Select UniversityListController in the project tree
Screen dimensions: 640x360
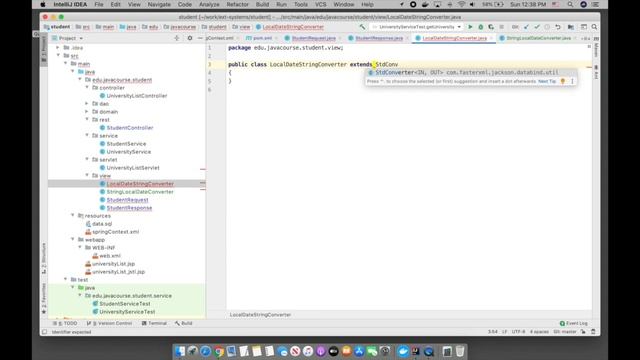click(137, 96)
